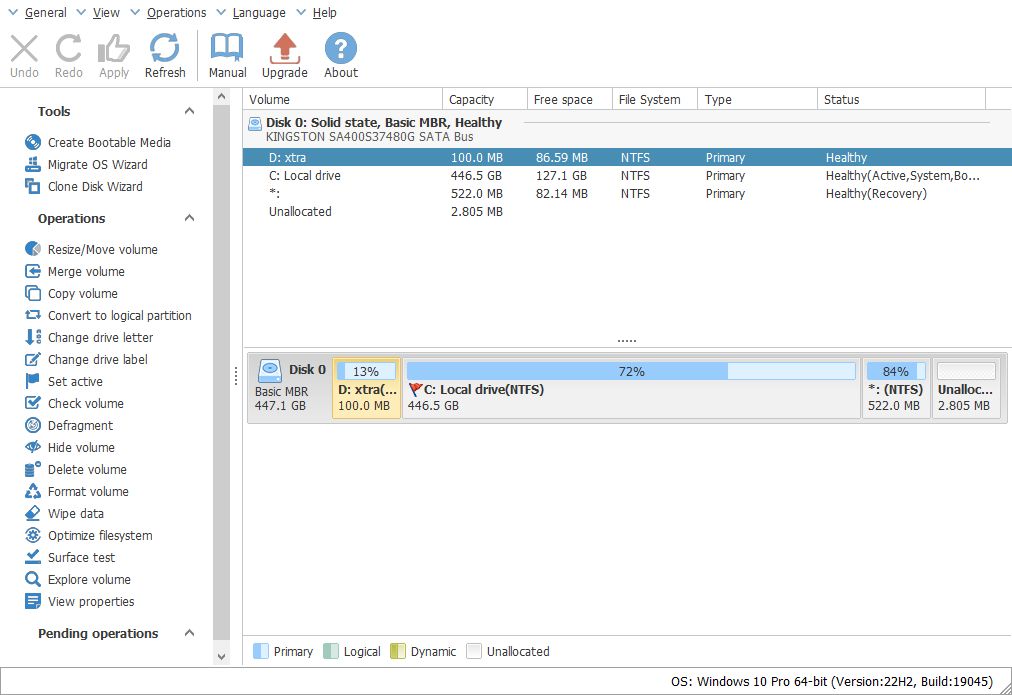Click the Merge volume operation
The width and height of the screenshot is (1012, 695).
point(87,271)
